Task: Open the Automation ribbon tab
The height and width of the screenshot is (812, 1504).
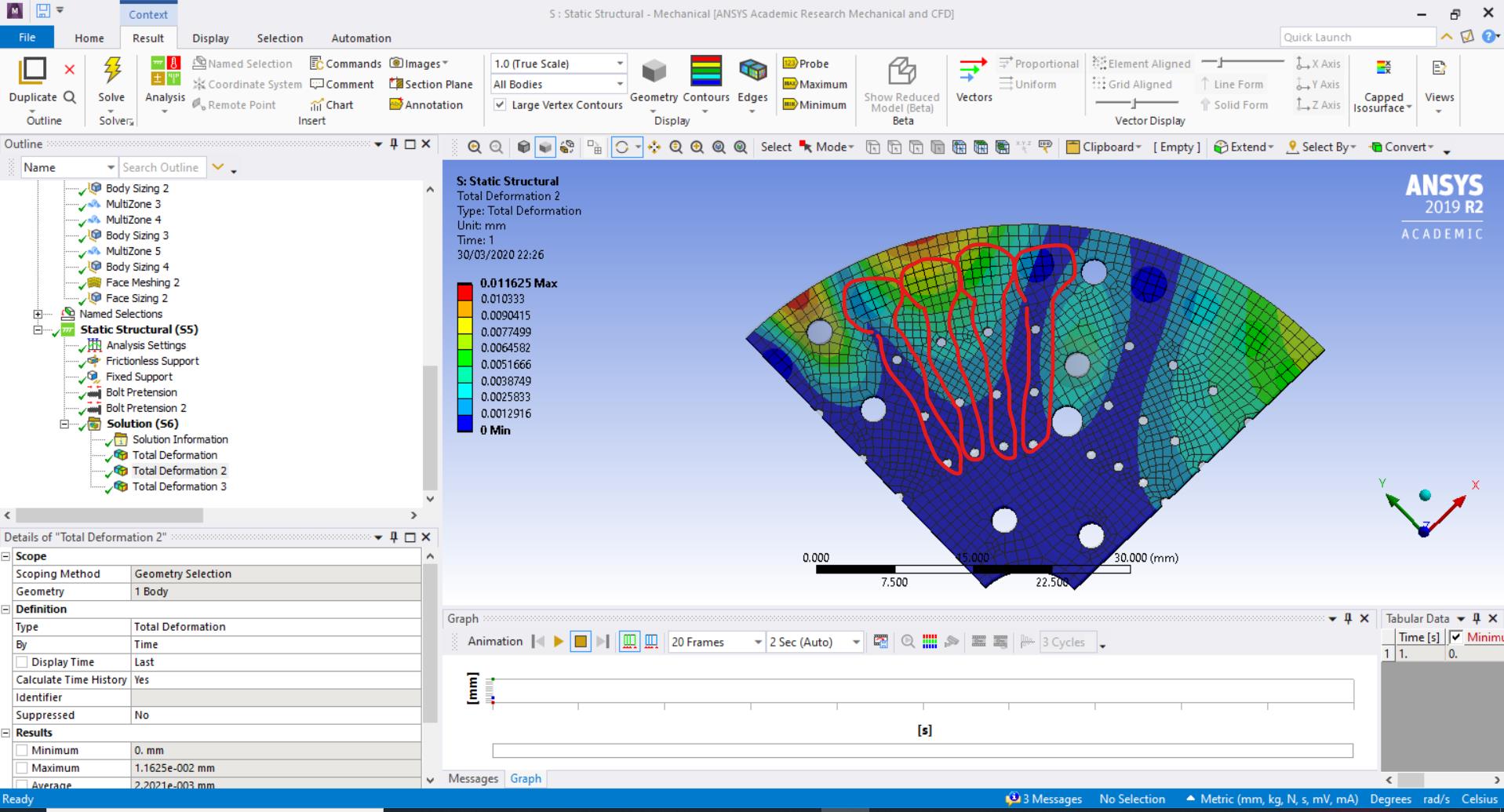Action: pyautogui.click(x=361, y=38)
